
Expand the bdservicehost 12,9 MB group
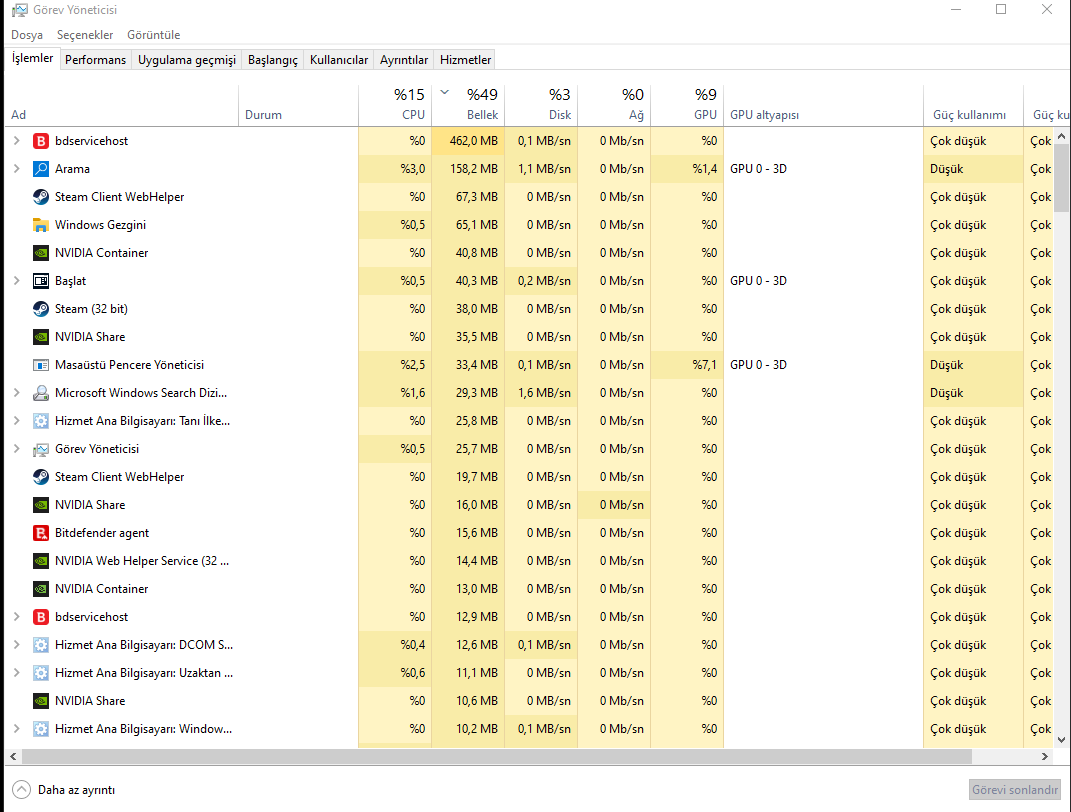(x=17, y=617)
